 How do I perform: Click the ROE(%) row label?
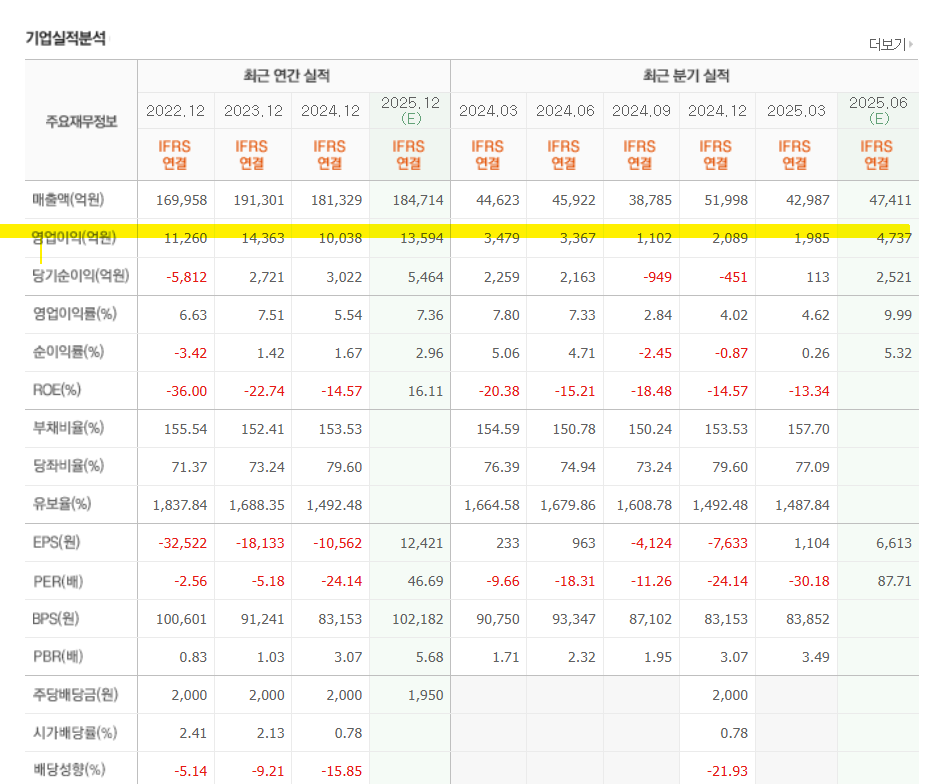click(57, 390)
